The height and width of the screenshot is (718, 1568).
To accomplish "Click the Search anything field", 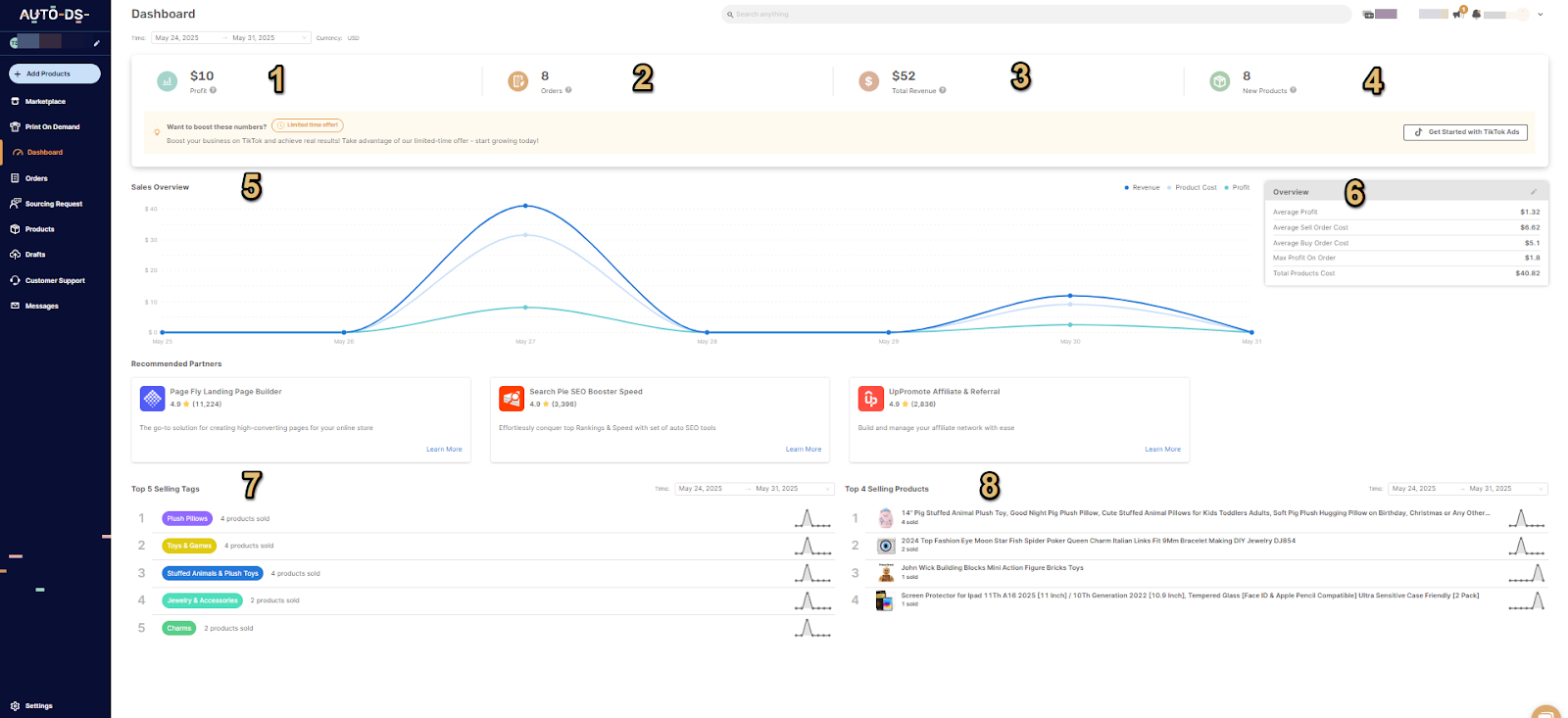I will click(1036, 15).
